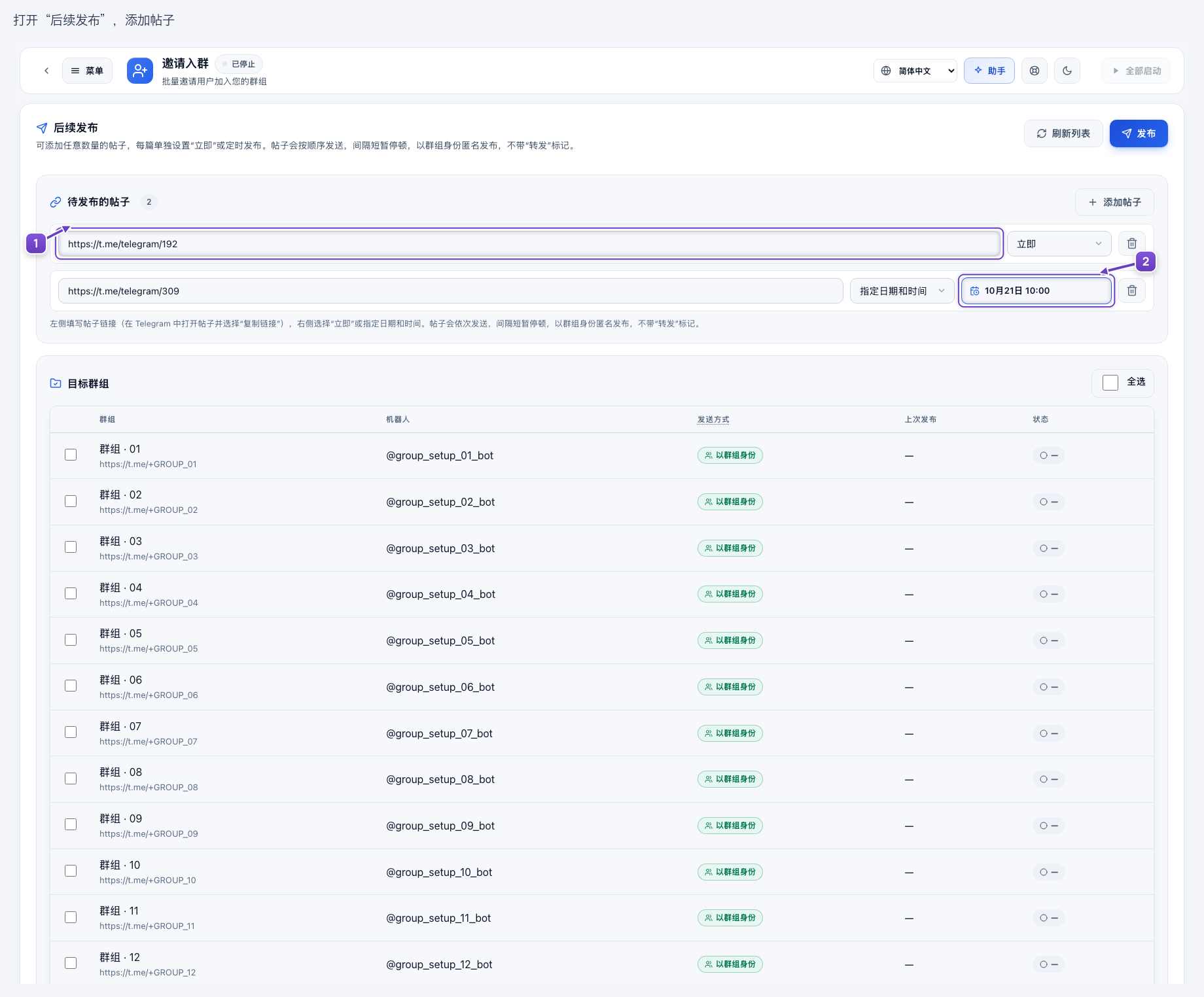Viewport: 1204px width, 997px height.
Task: Click the blue 发布 button
Action: (x=1139, y=133)
